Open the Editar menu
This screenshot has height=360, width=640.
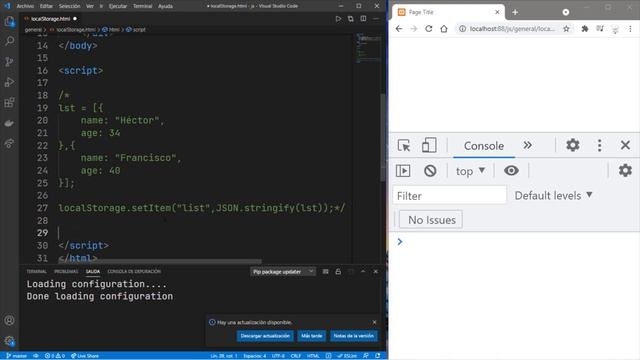tap(46, 6)
